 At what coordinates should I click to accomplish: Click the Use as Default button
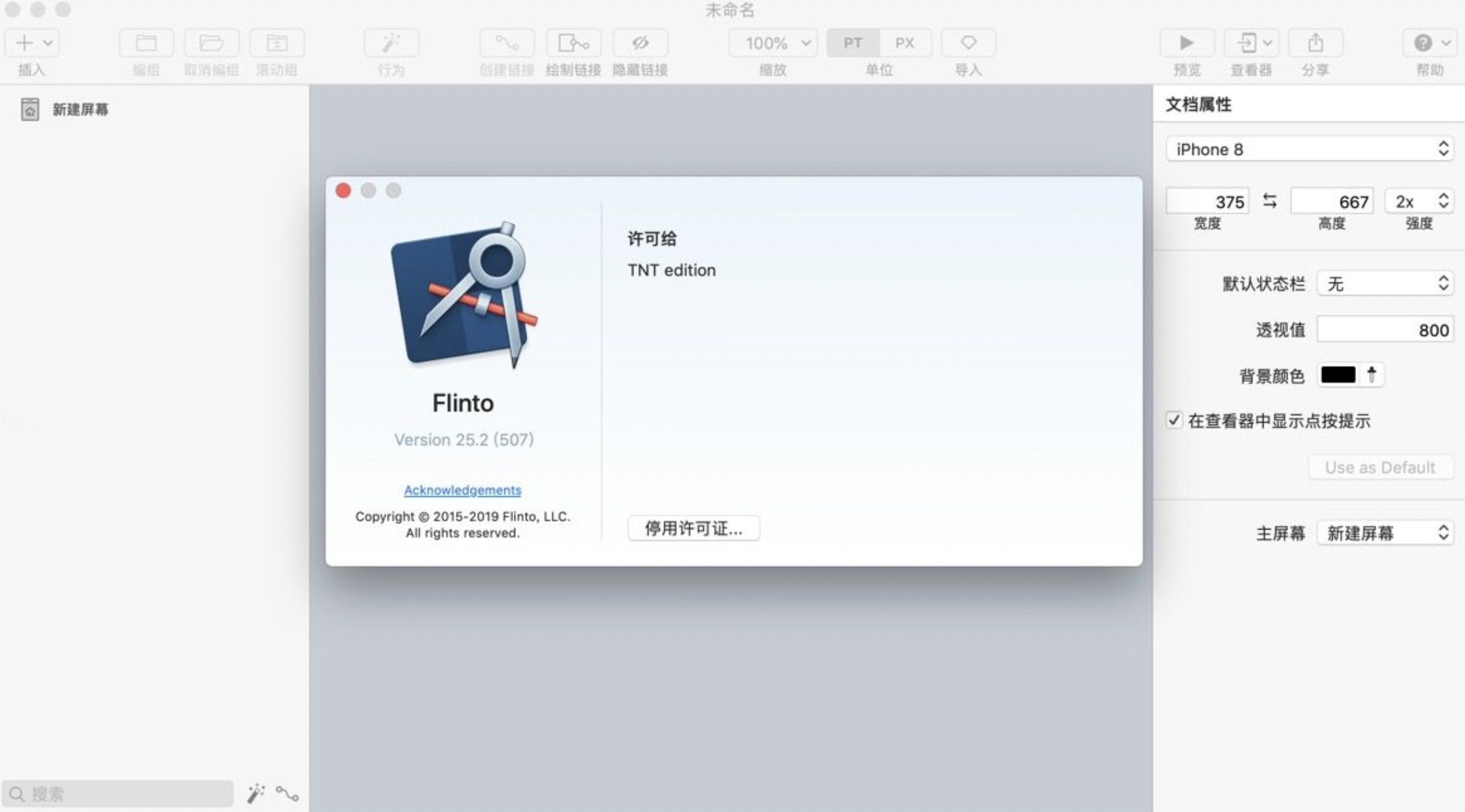(1380, 467)
